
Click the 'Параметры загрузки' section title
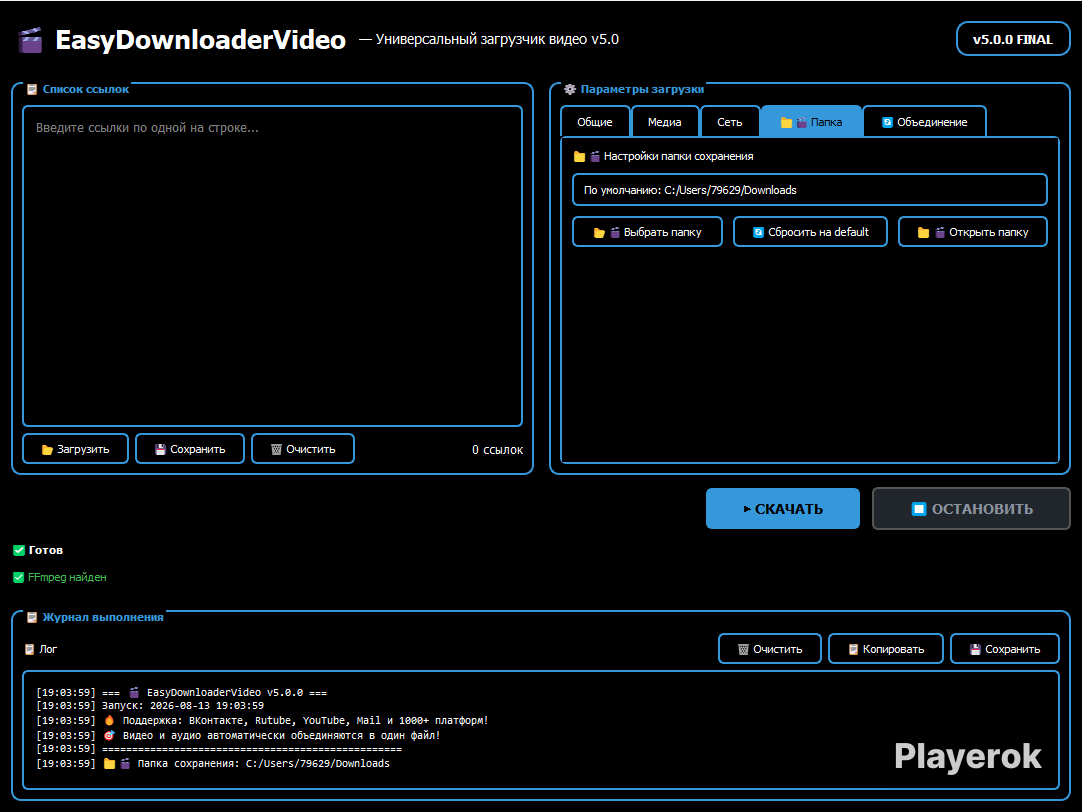tap(642, 89)
